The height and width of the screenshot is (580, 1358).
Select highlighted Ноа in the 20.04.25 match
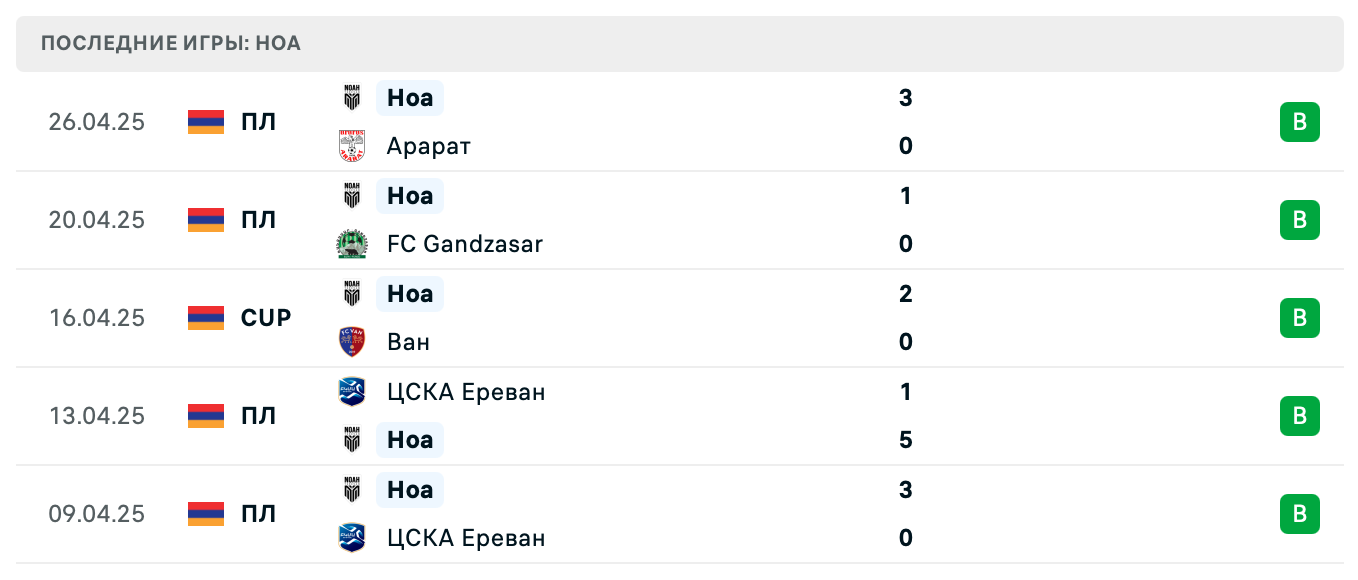pyautogui.click(x=410, y=196)
